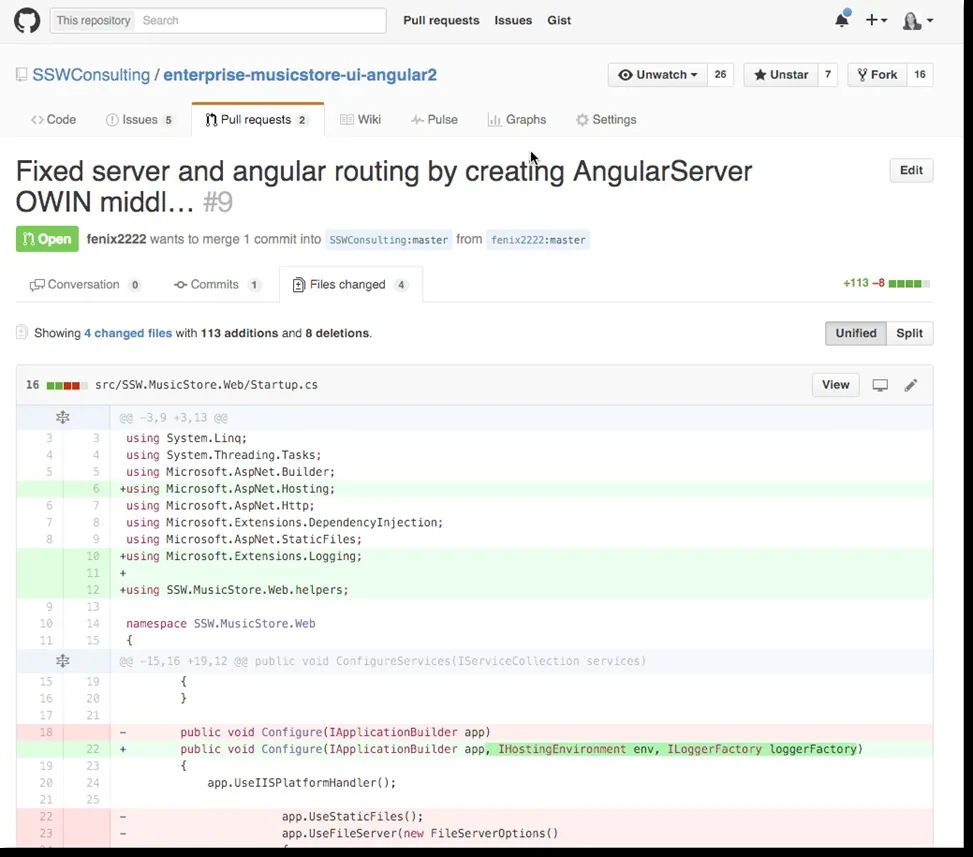Switch to the Code tab
The height and width of the screenshot is (857, 973).
pos(53,120)
